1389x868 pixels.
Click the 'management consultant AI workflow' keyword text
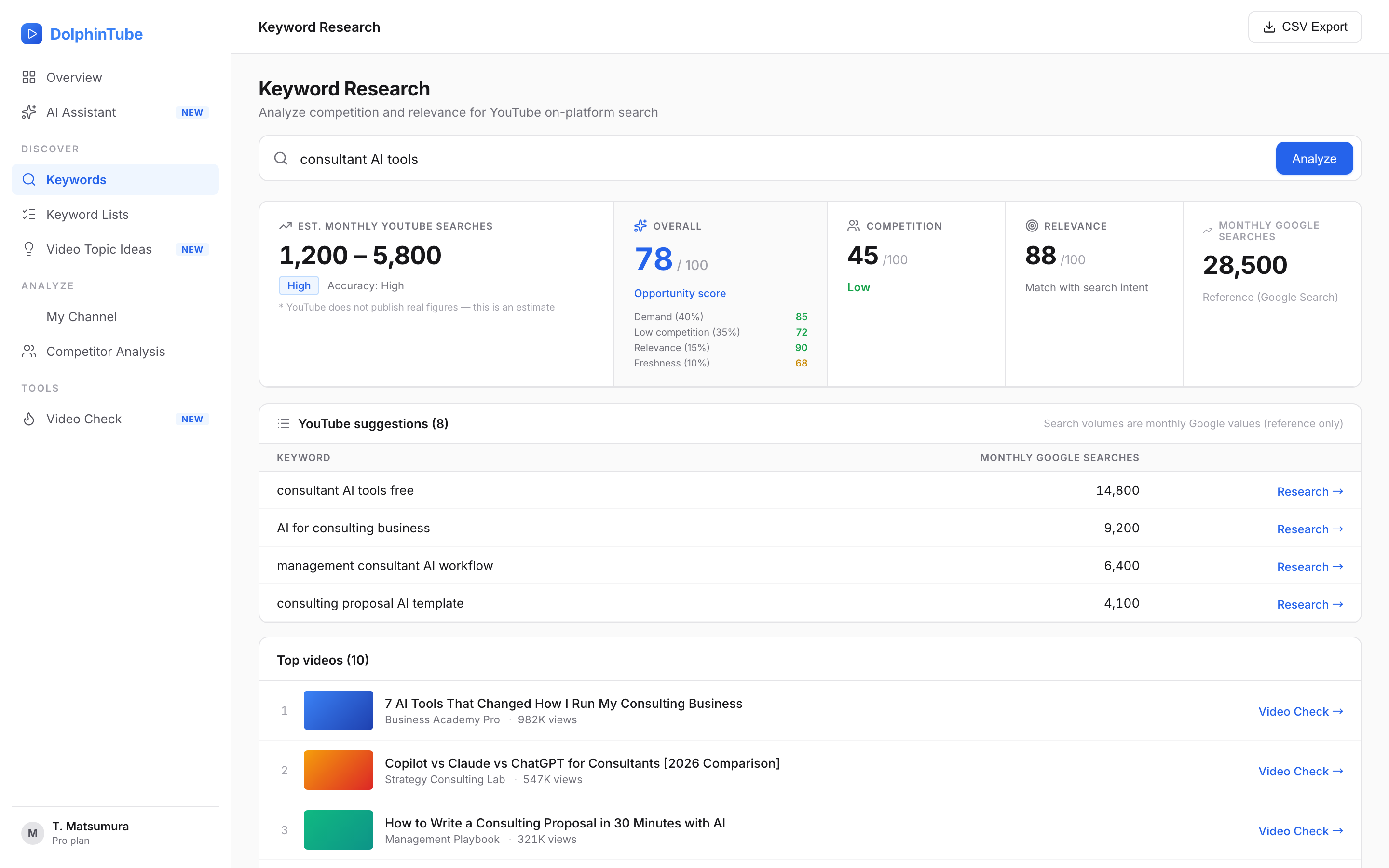384,566
